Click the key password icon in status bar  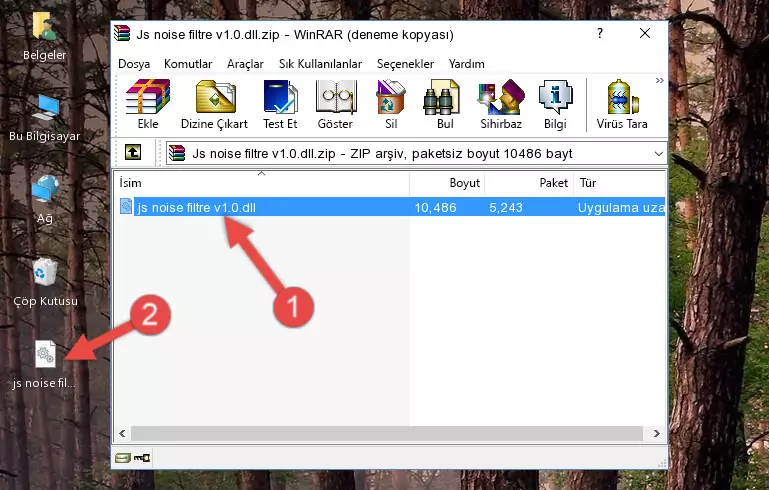point(142,458)
